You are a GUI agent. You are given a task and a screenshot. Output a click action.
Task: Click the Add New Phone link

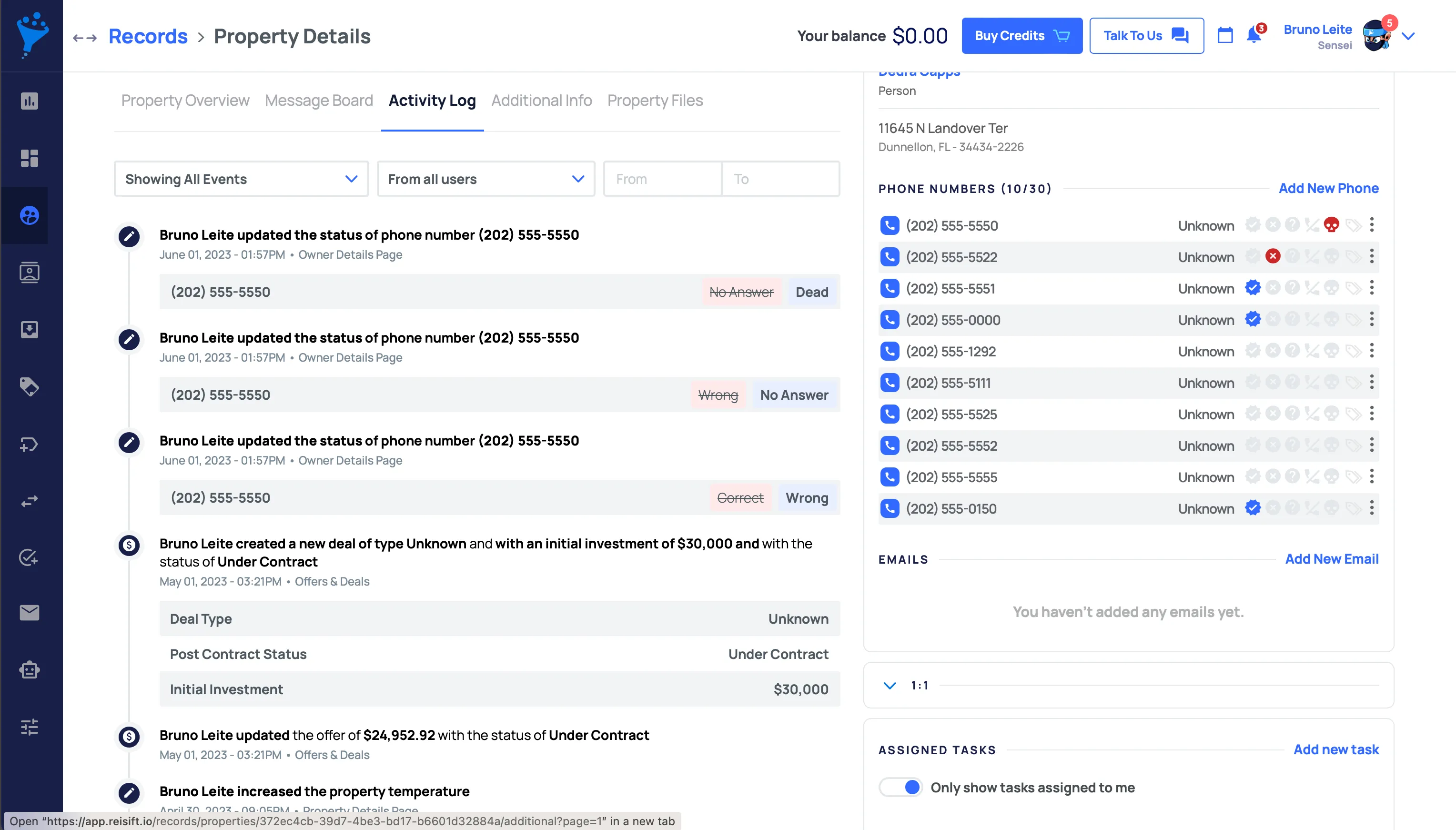tap(1328, 188)
